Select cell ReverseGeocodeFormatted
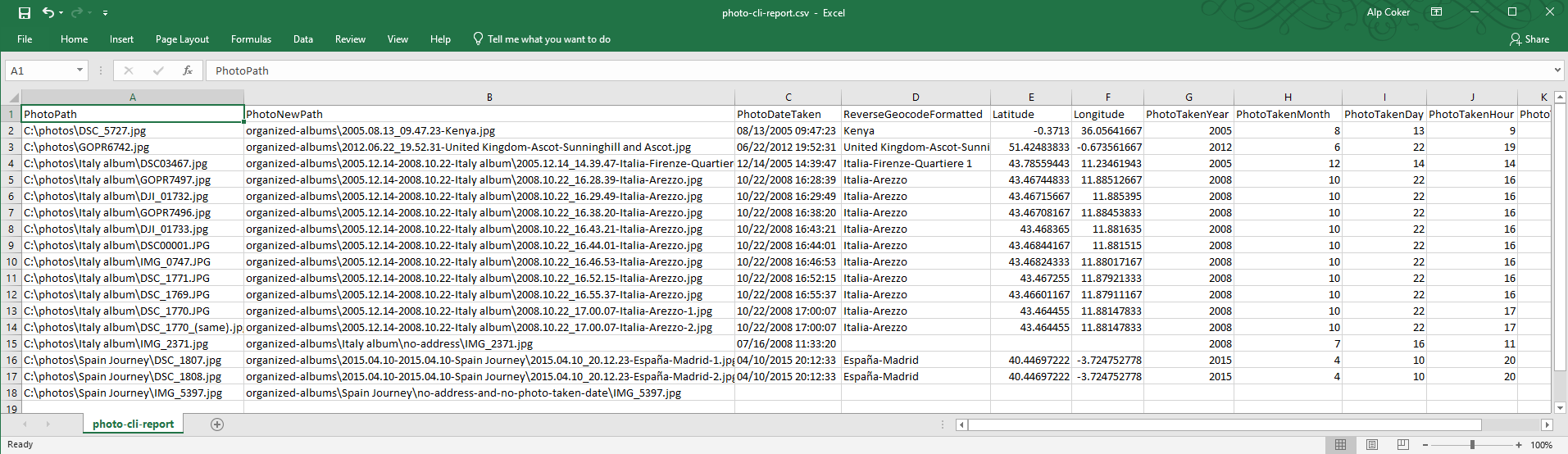This screenshot has height=454, width=1568. point(916,114)
